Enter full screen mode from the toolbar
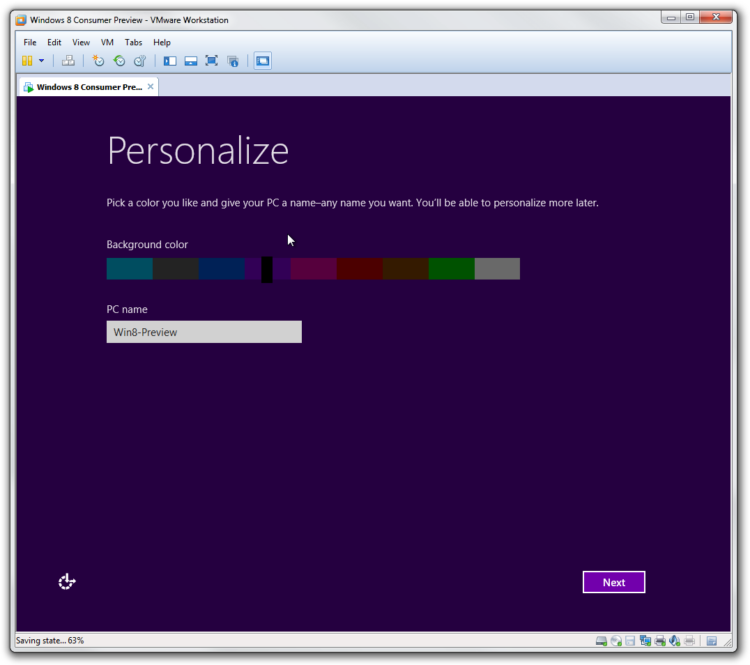Screen dimensions: 750x665 (x=211, y=61)
